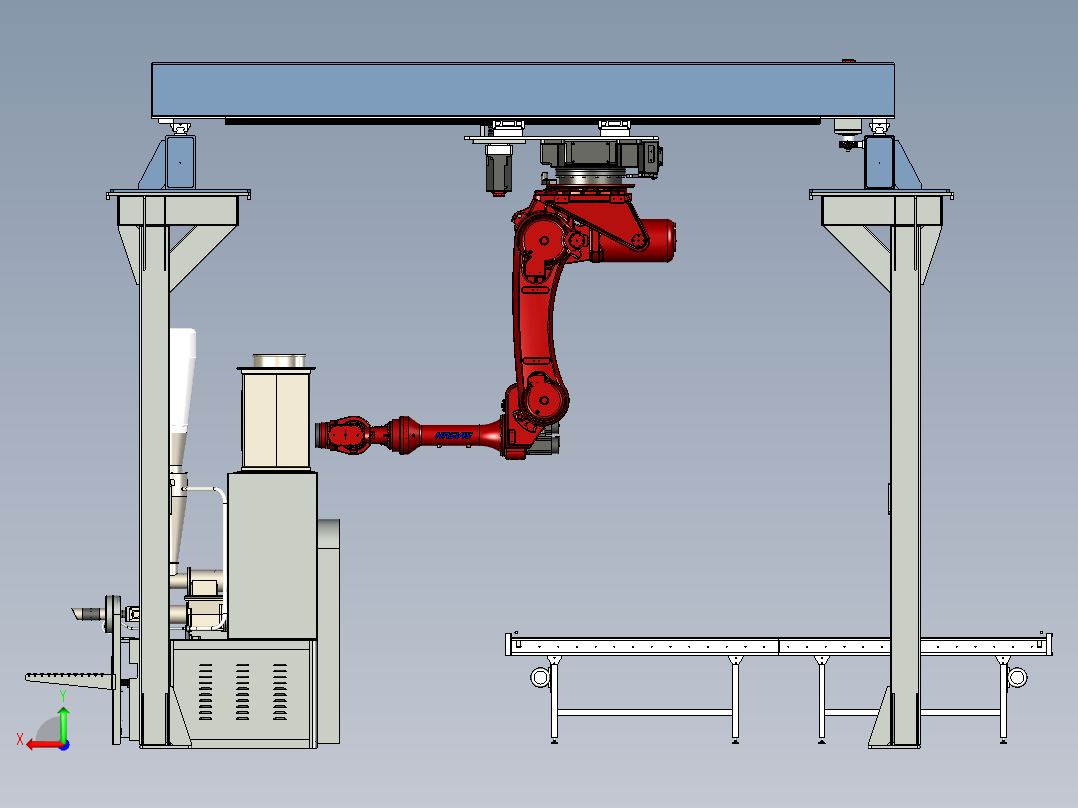Select the red counterbalance cylinder on the robot
Screen dimensions: 1078x808
pos(636,240)
